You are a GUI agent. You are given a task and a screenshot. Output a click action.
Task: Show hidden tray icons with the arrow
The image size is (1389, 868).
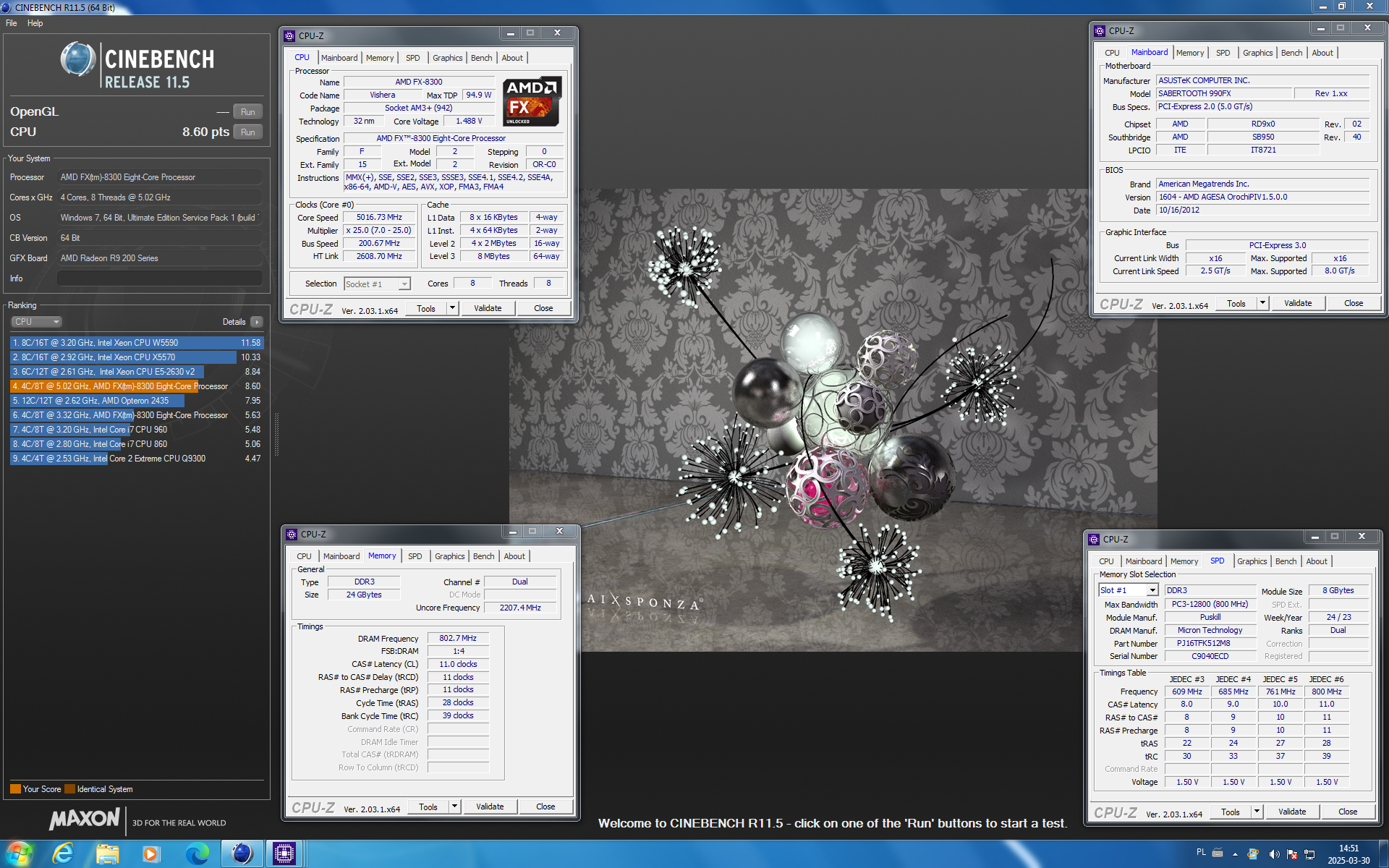pos(1235,854)
